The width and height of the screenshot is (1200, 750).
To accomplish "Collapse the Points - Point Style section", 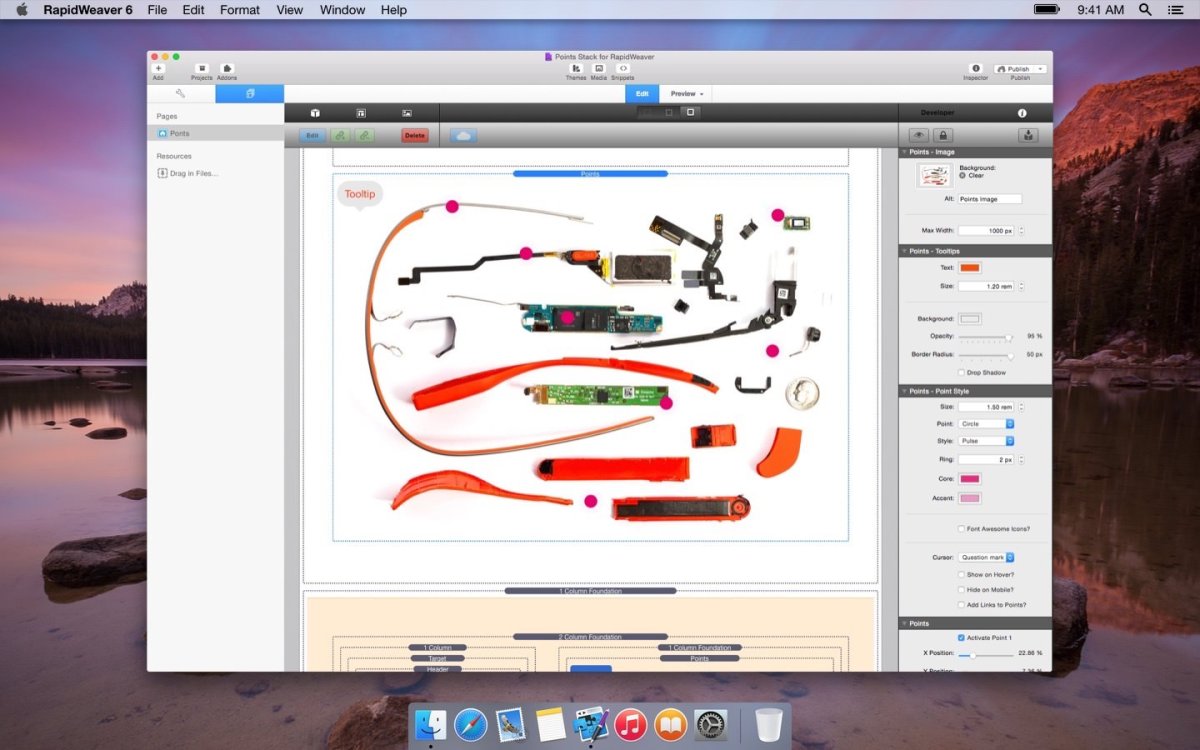I will tap(904, 391).
